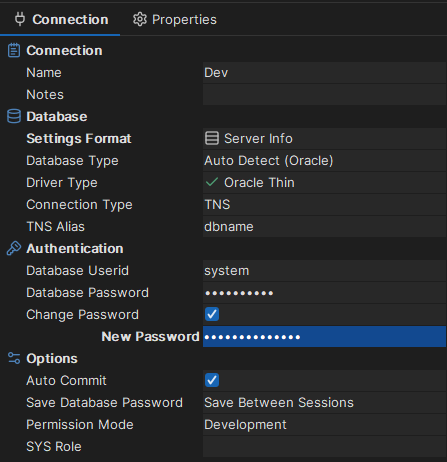Click the gear icon on Properties tab
Screen dimensions: 447x462
coord(140,19)
